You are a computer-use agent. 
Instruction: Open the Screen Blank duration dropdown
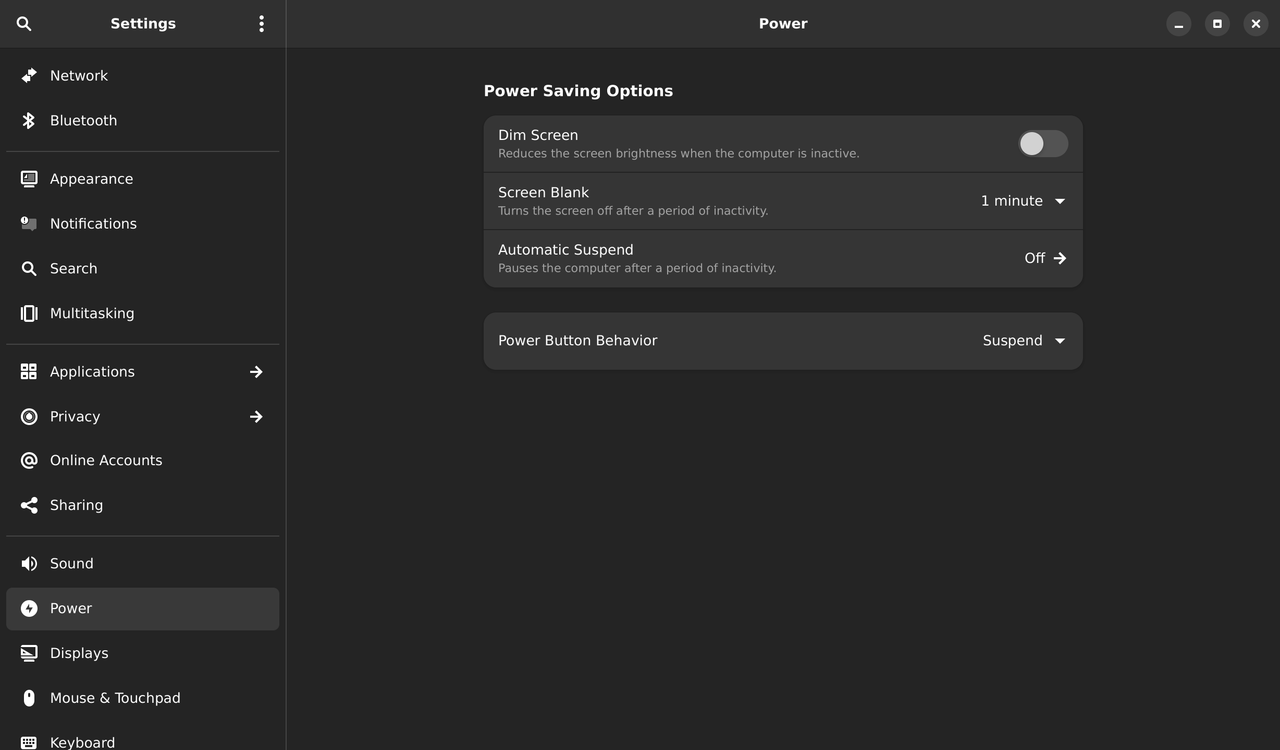(x=1022, y=200)
